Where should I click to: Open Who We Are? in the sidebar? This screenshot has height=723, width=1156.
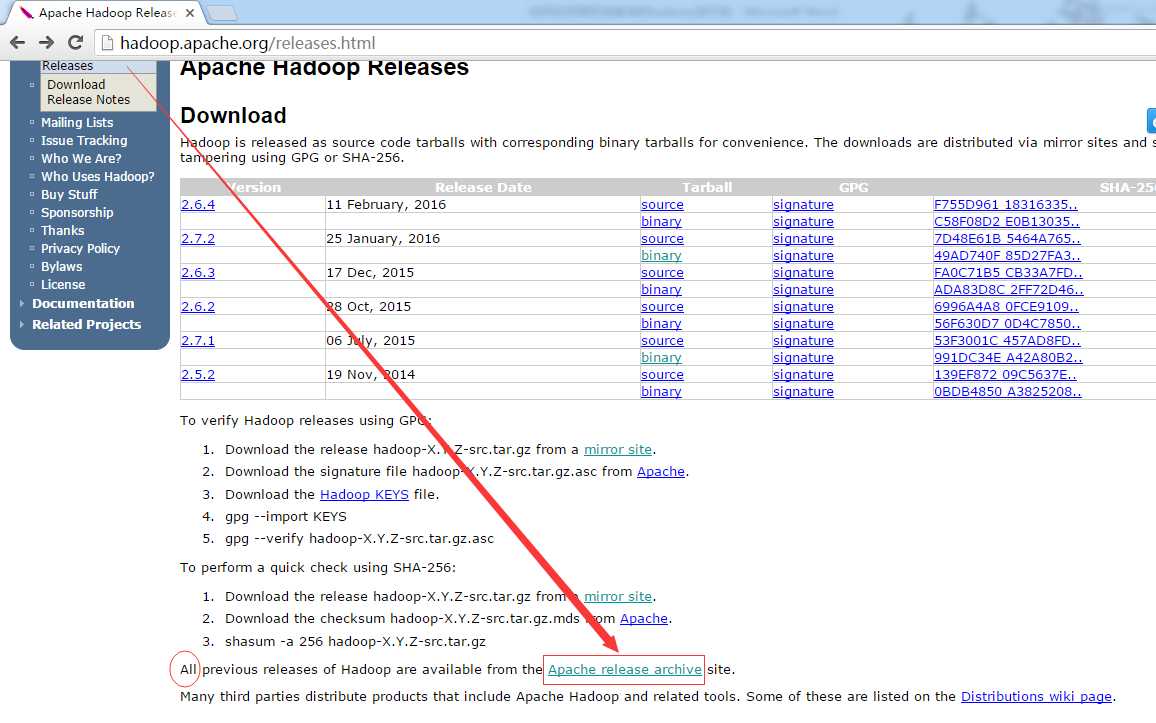pyautogui.click(x=81, y=158)
